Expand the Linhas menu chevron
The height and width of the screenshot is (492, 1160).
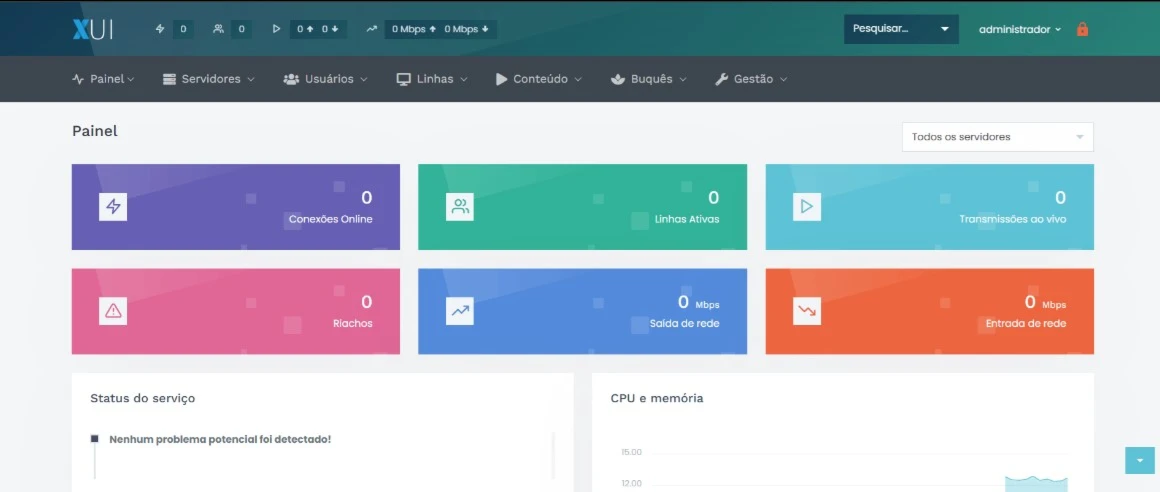point(464,79)
